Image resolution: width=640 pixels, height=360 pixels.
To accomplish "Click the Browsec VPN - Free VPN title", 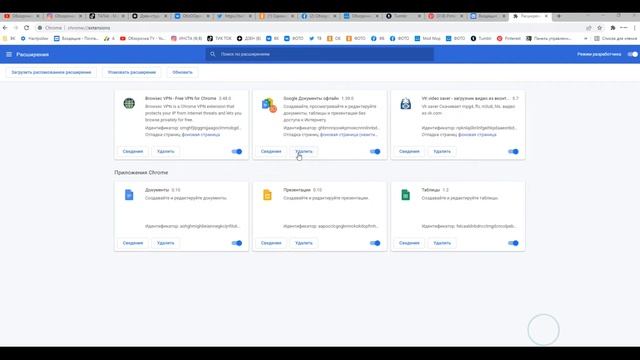I will tap(181, 98).
